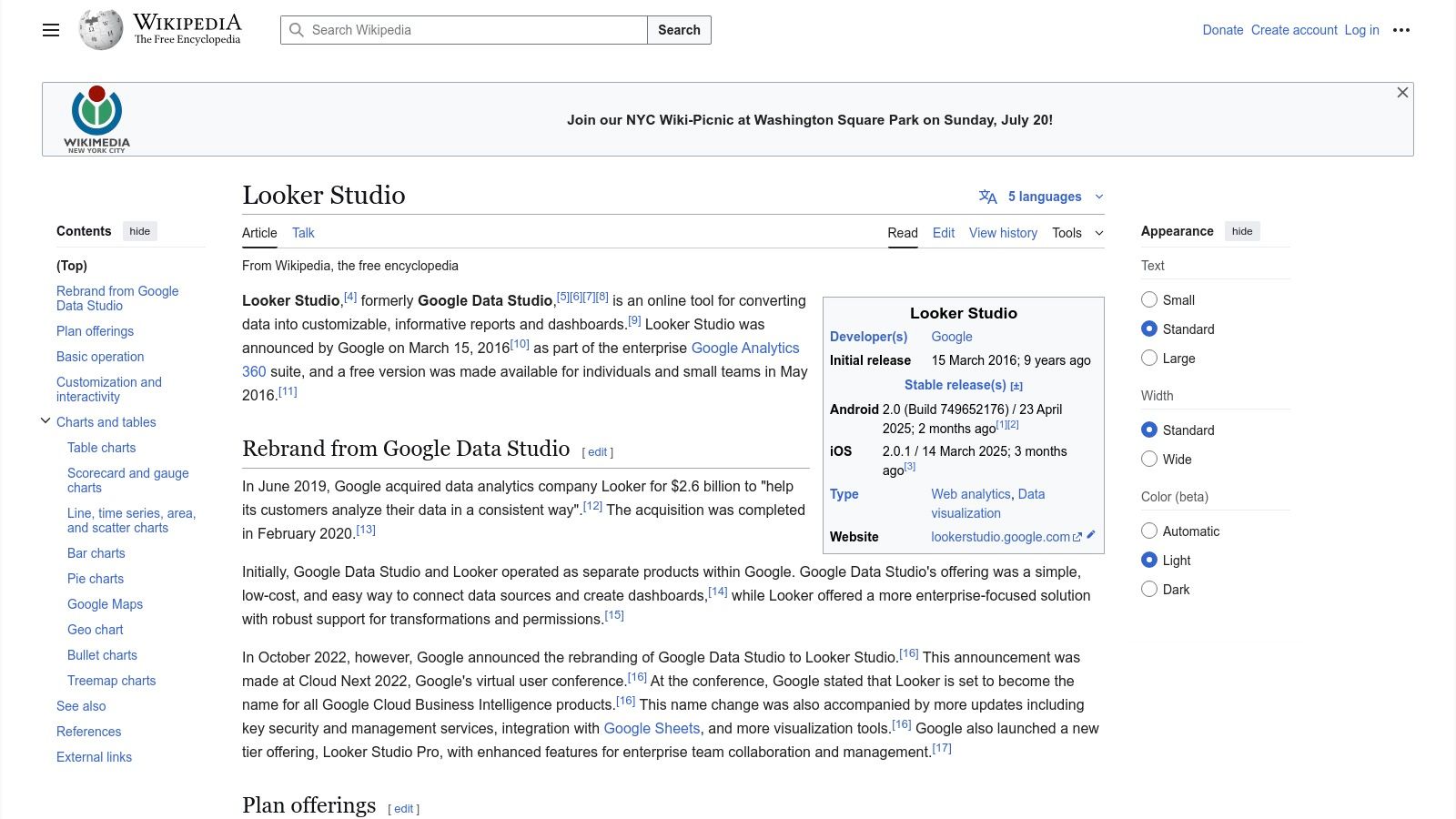Viewport: 1456px width, 819px height.
Task: Click the Log in link
Action: point(1362,30)
